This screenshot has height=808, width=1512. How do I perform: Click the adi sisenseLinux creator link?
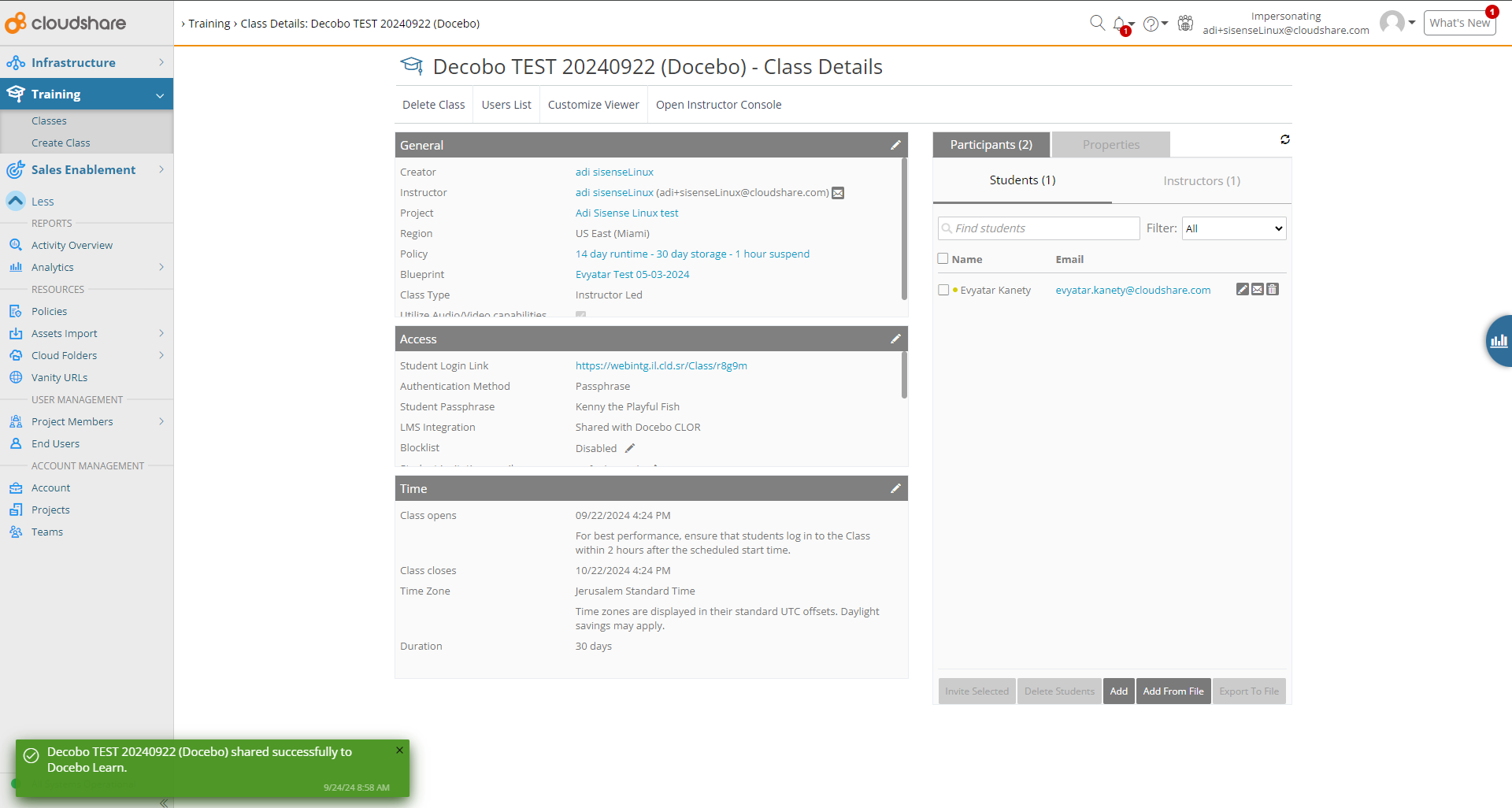coord(614,172)
